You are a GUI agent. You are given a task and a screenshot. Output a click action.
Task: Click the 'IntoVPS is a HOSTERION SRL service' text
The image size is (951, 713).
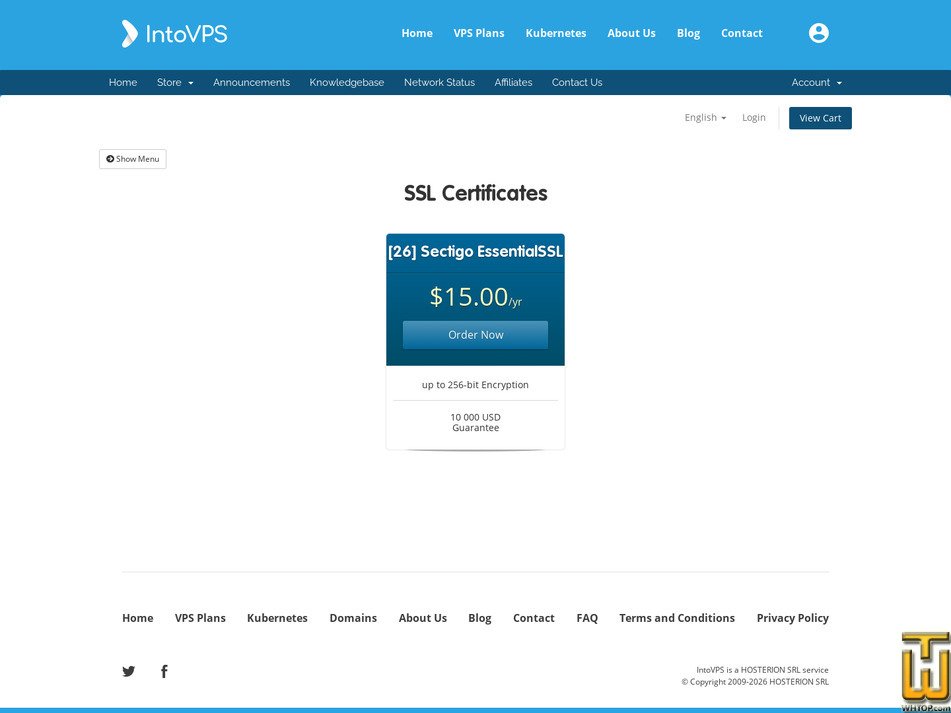coord(762,670)
